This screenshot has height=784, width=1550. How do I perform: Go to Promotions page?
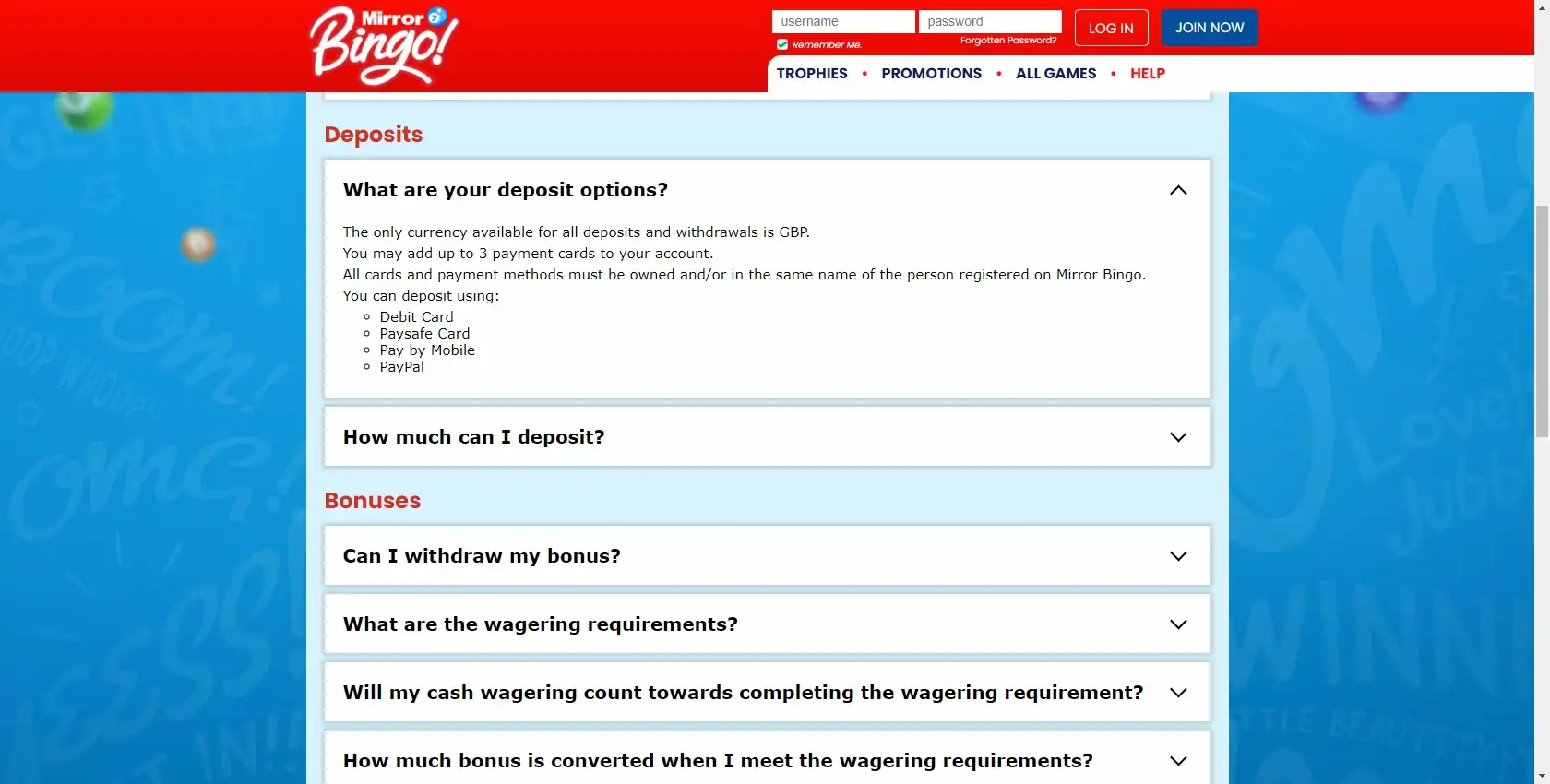pos(931,74)
